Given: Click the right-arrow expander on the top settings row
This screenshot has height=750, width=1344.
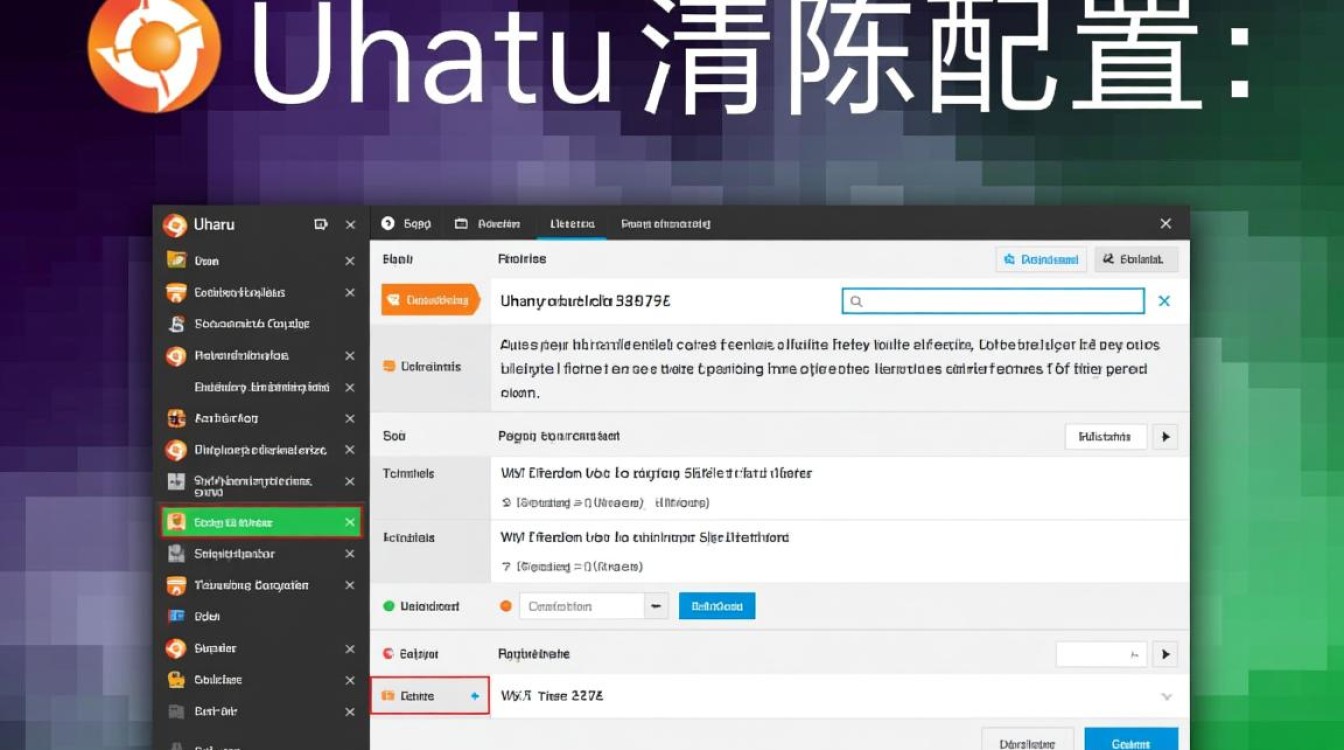Looking at the screenshot, I should coord(1166,436).
